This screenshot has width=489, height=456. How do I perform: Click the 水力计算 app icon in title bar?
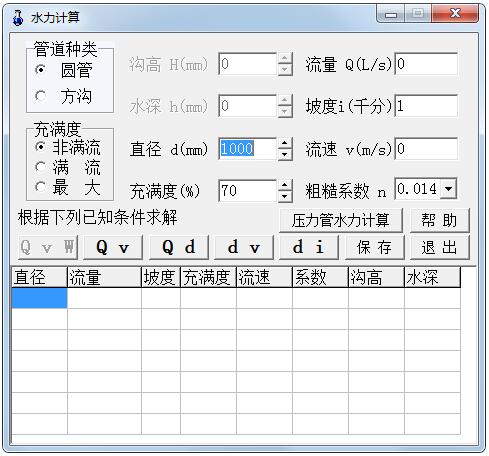(x=18, y=17)
